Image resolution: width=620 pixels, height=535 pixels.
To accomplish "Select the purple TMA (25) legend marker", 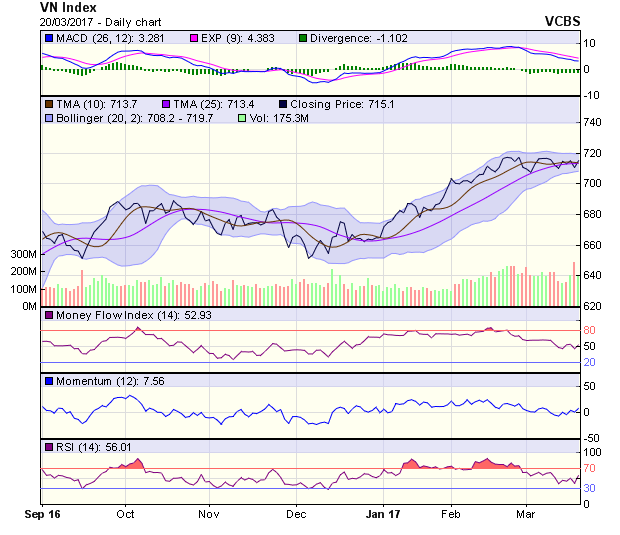I will [x=162, y=103].
